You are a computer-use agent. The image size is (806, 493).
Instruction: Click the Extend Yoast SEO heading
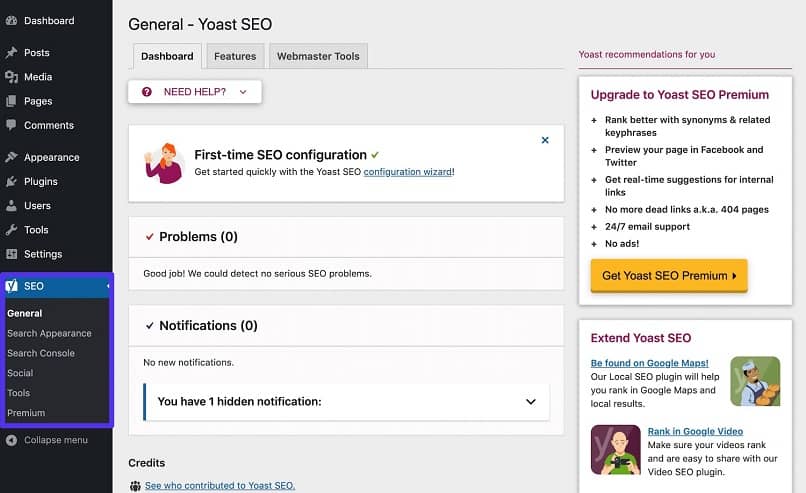(640, 338)
